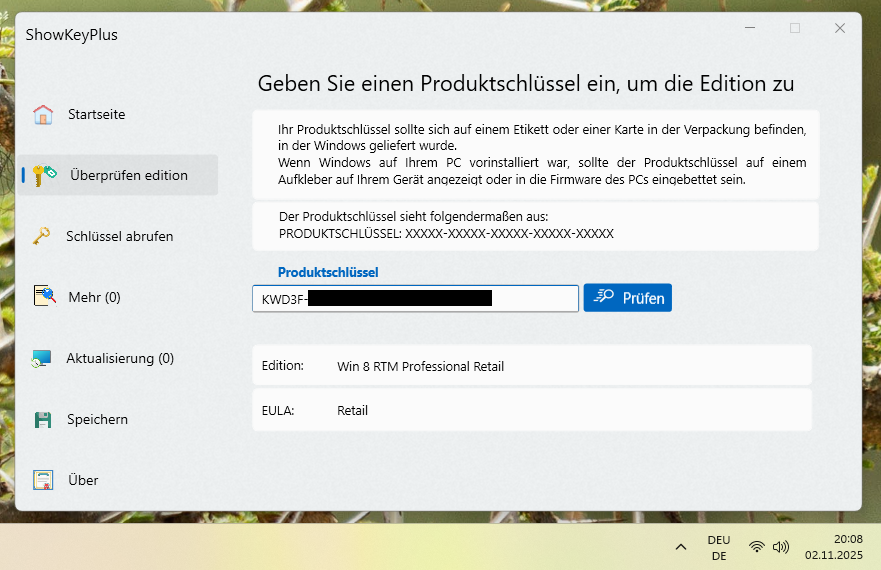
Task: Click the Wi-Fi network tray icon
Action: coord(757,546)
